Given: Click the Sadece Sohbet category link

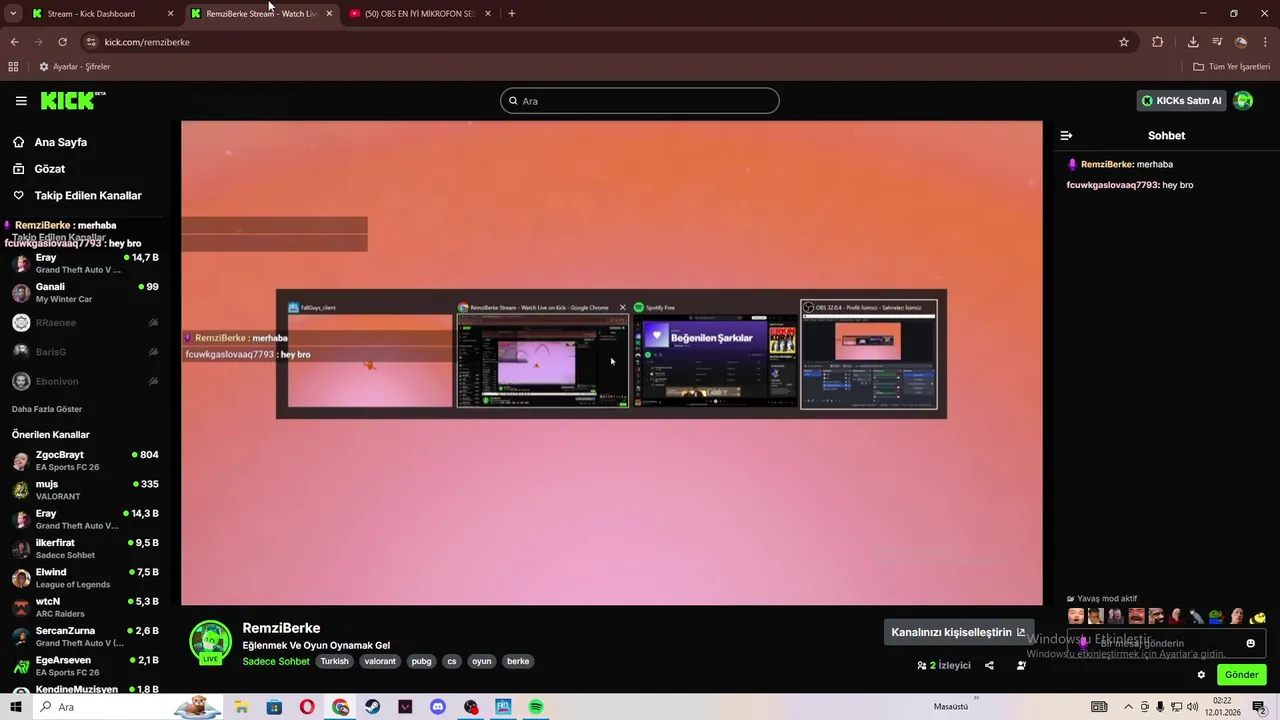Looking at the screenshot, I should (x=276, y=661).
